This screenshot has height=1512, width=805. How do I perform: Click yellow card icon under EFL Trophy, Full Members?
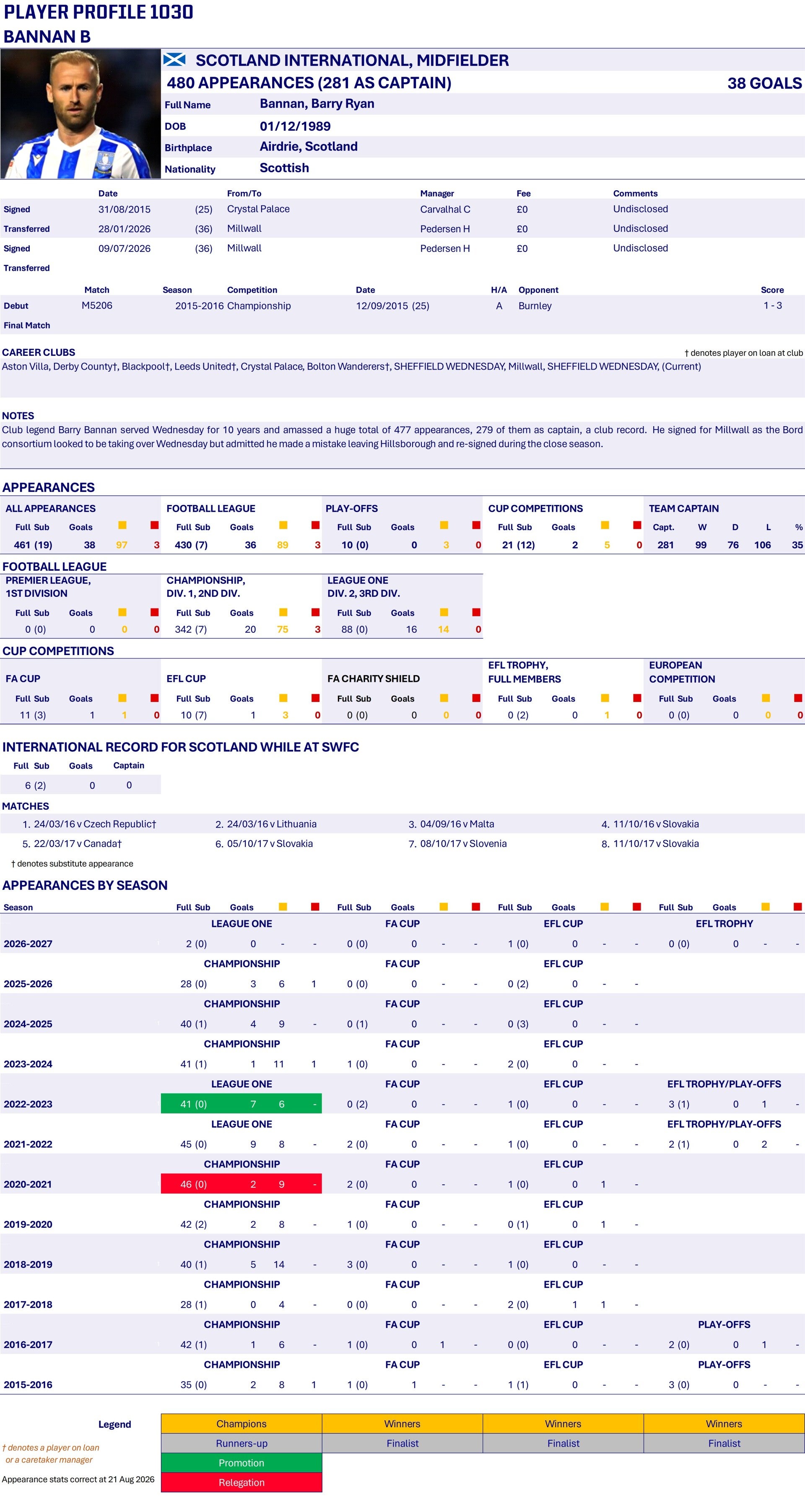pyautogui.click(x=605, y=698)
